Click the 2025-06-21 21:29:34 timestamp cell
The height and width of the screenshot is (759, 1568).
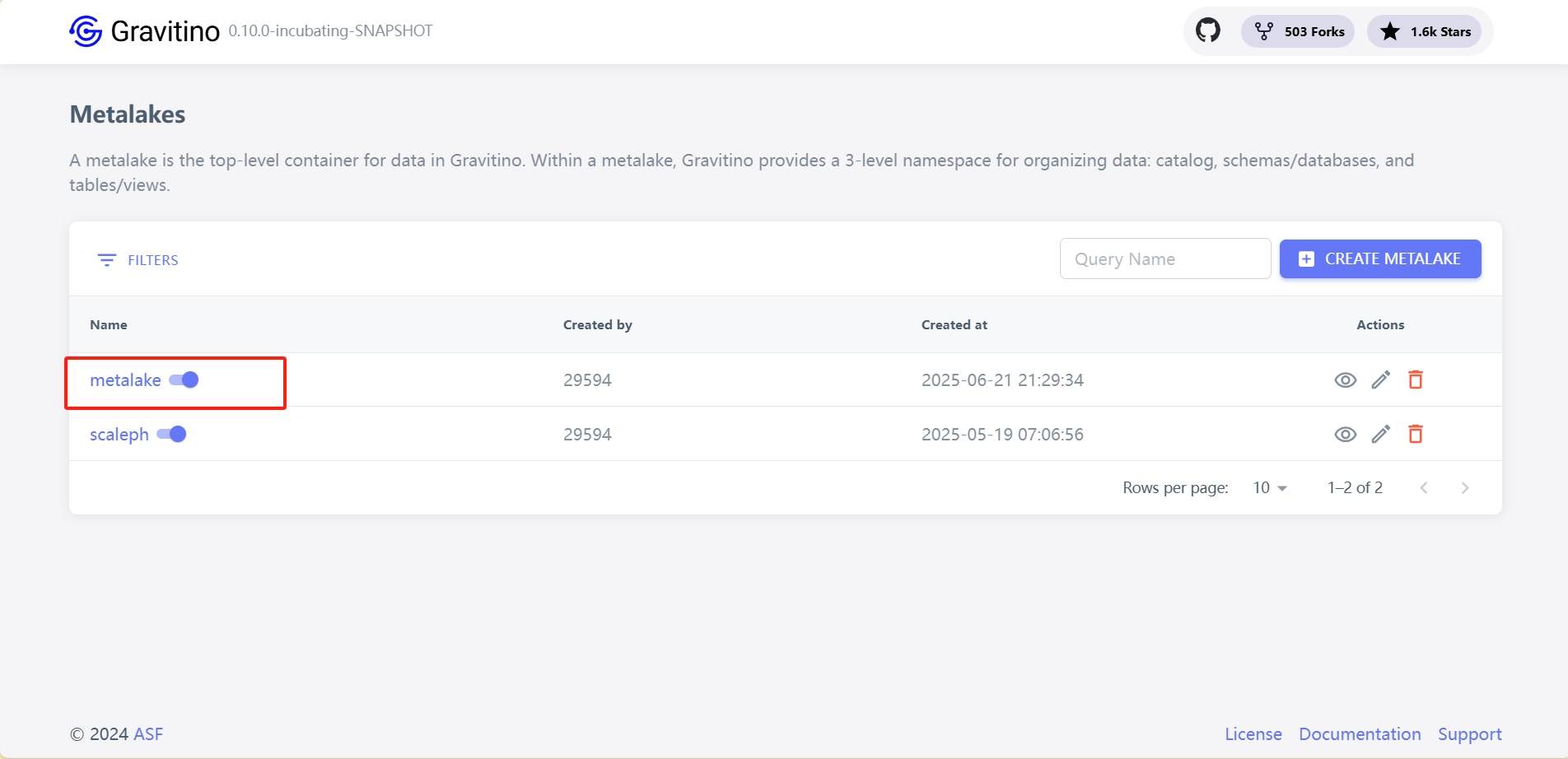pos(1002,380)
